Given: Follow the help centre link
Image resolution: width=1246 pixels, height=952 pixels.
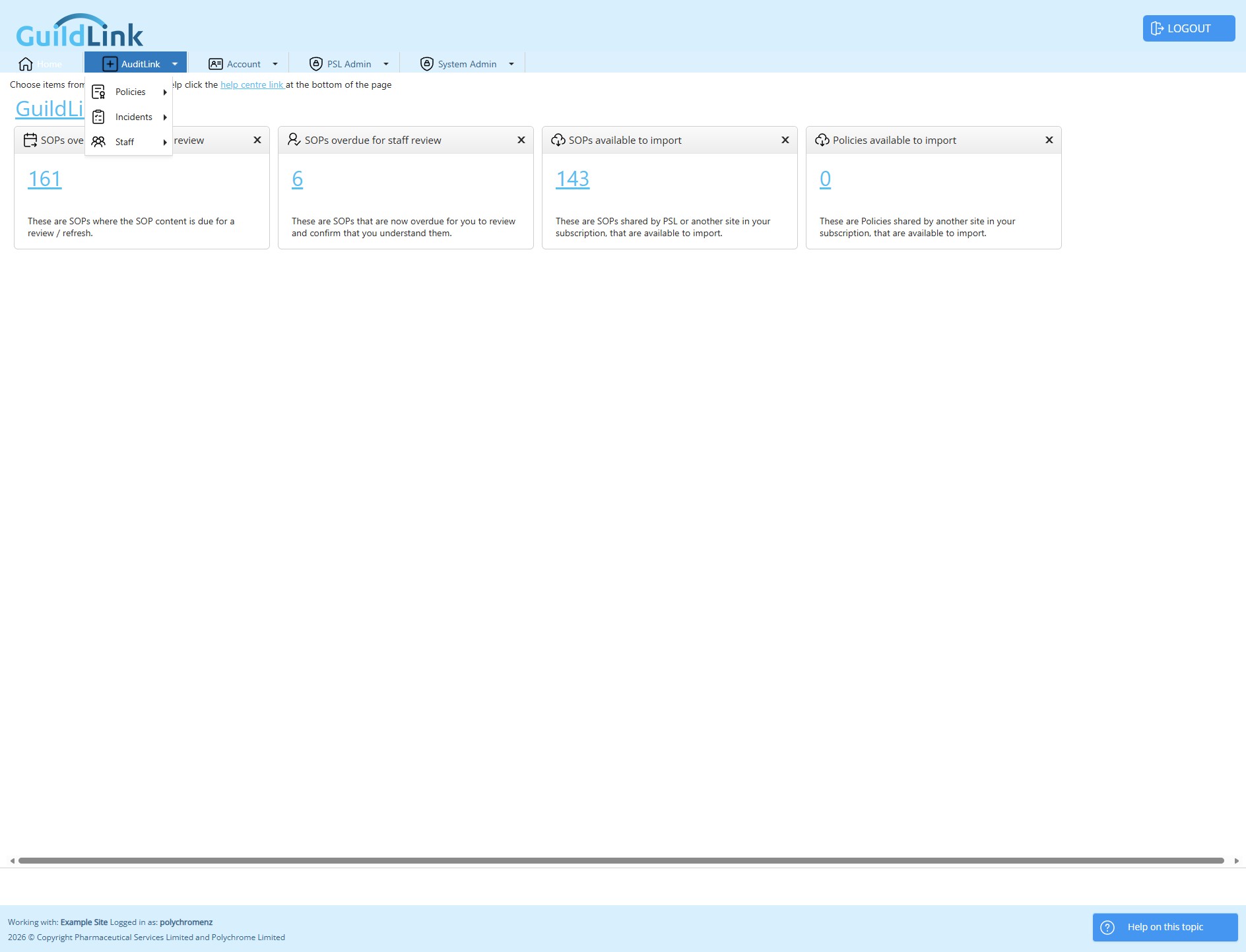Looking at the screenshot, I should click(252, 84).
